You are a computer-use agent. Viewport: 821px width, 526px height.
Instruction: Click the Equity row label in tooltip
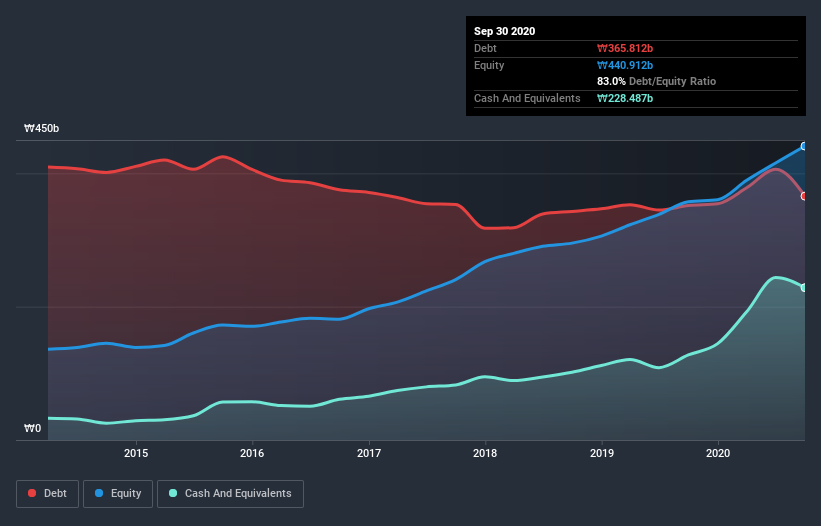coord(489,65)
